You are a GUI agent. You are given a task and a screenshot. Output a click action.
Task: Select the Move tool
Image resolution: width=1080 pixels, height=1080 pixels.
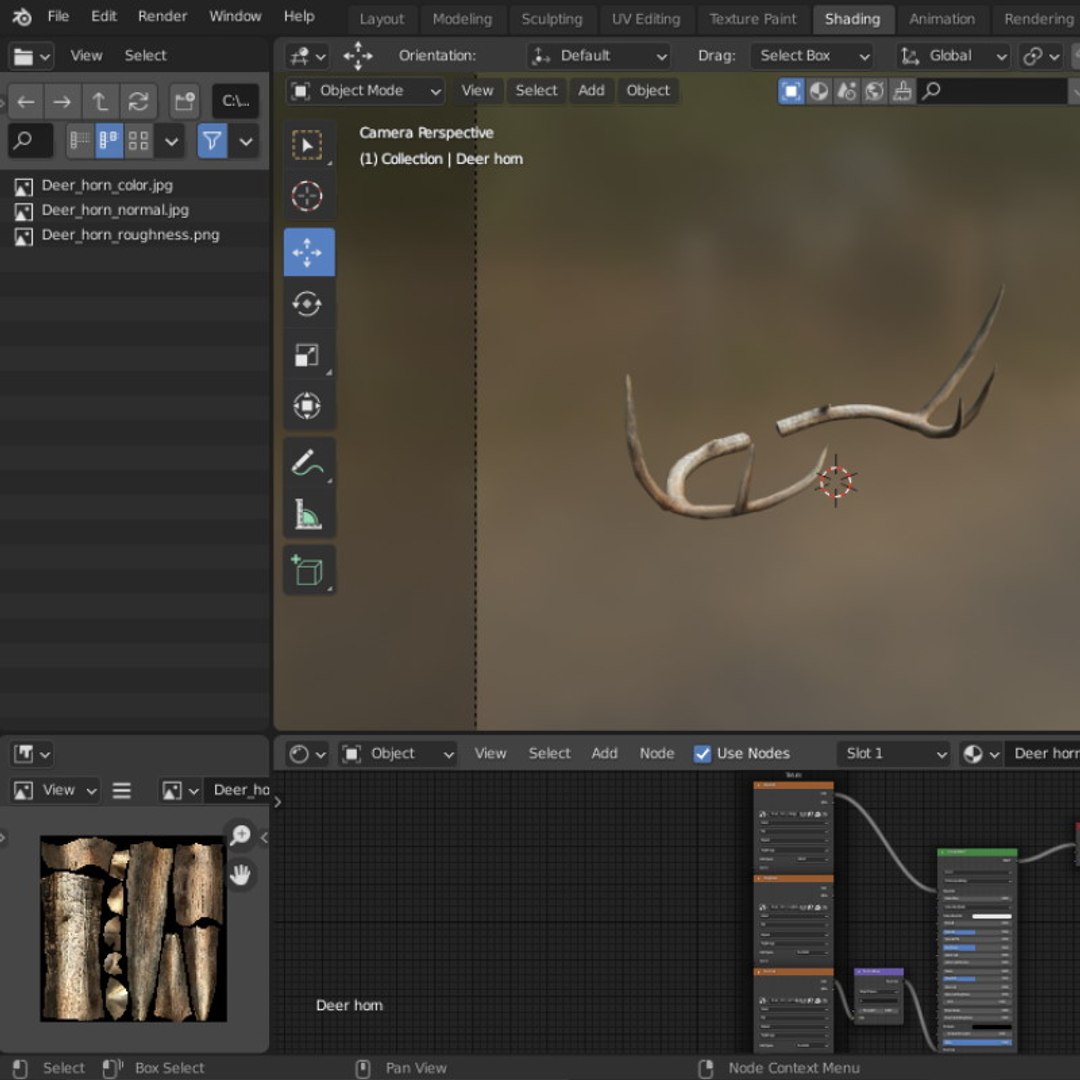[309, 252]
